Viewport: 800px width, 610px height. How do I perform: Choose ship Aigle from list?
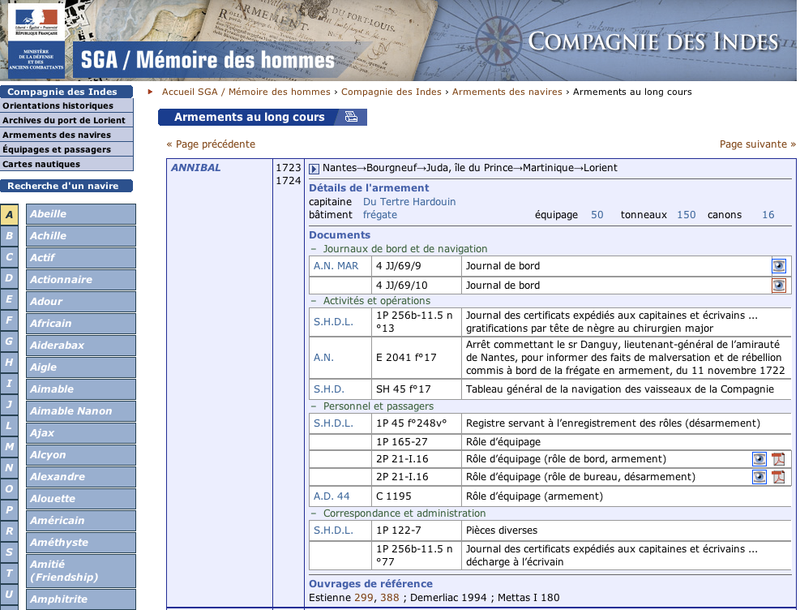point(81,368)
